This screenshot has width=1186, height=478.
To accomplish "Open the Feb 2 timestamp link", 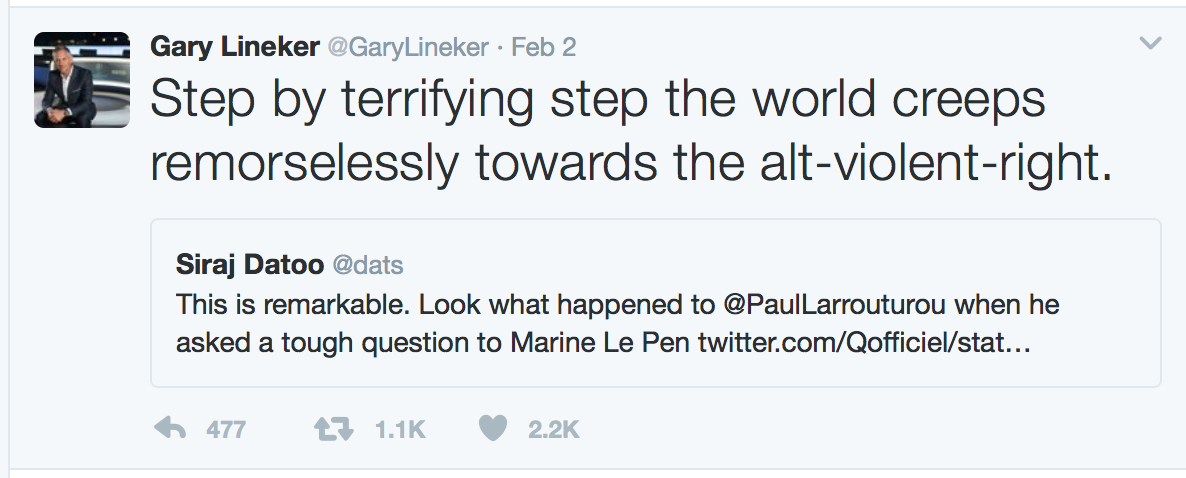I will tap(544, 46).
